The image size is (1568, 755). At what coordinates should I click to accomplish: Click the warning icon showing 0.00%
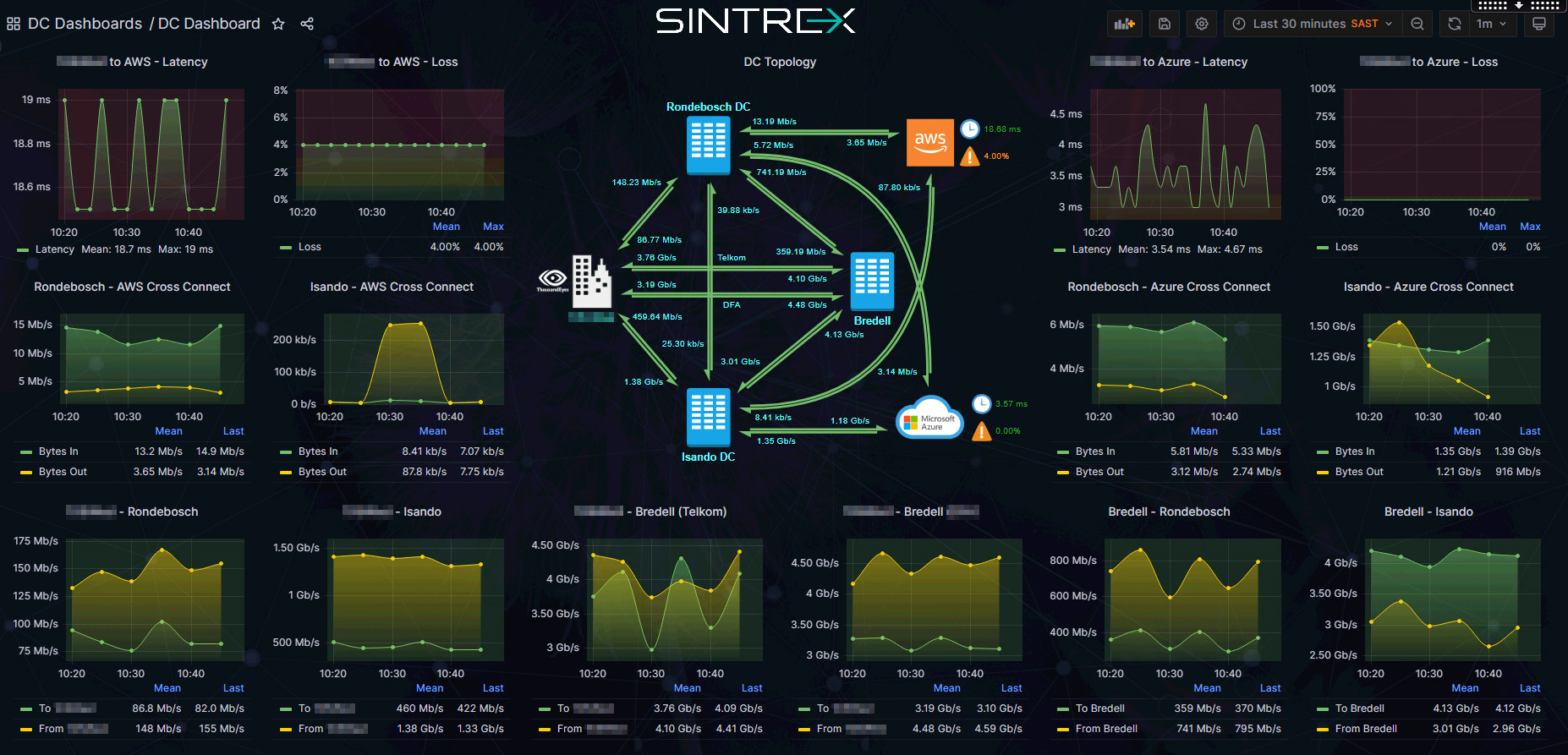[x=981, y=431]
